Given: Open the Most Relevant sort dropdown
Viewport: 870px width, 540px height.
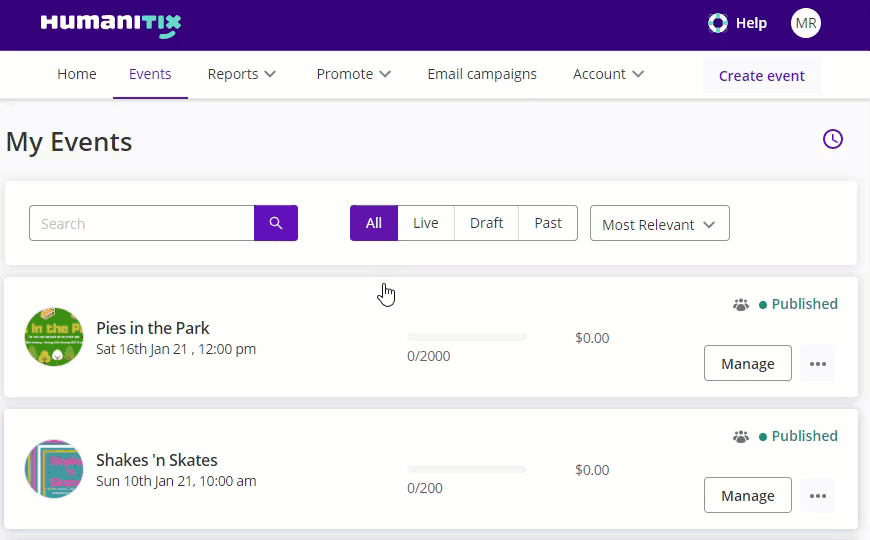Looking at the screenshot, I should click(660, 224).
